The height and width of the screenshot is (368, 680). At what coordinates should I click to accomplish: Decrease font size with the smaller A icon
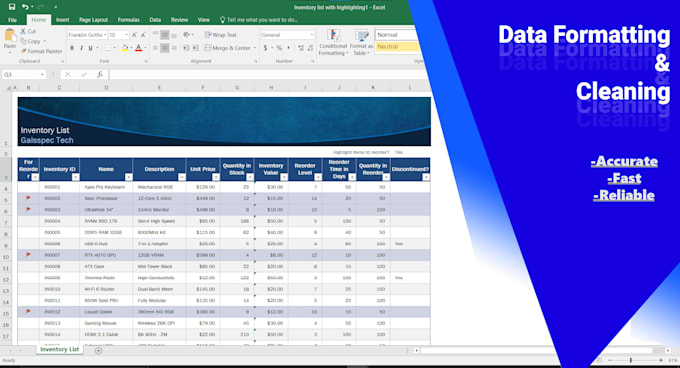click(x=143, y=35)
